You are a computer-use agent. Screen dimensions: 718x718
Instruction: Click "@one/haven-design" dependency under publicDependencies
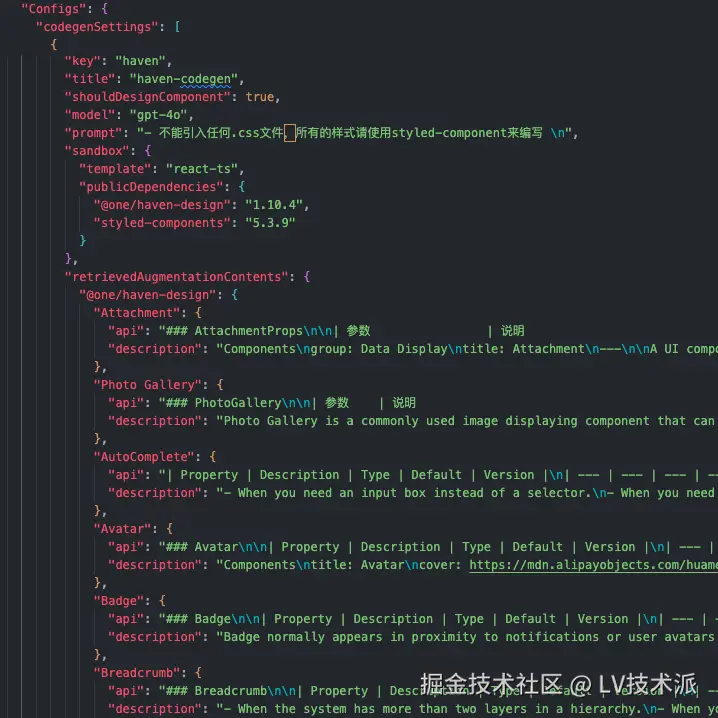[x=162, y=205]
